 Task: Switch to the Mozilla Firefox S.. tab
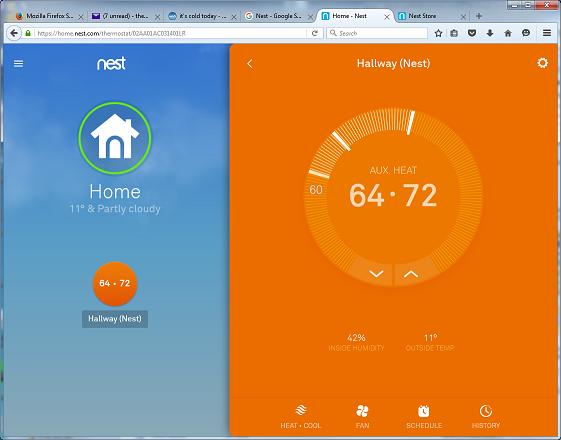coord(49,16)
